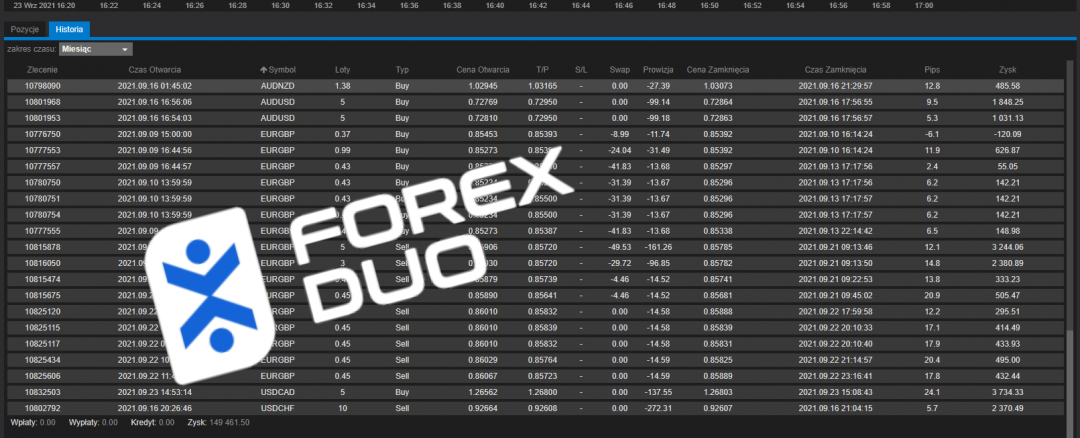Sort table by Pips column

pos(932,70)
